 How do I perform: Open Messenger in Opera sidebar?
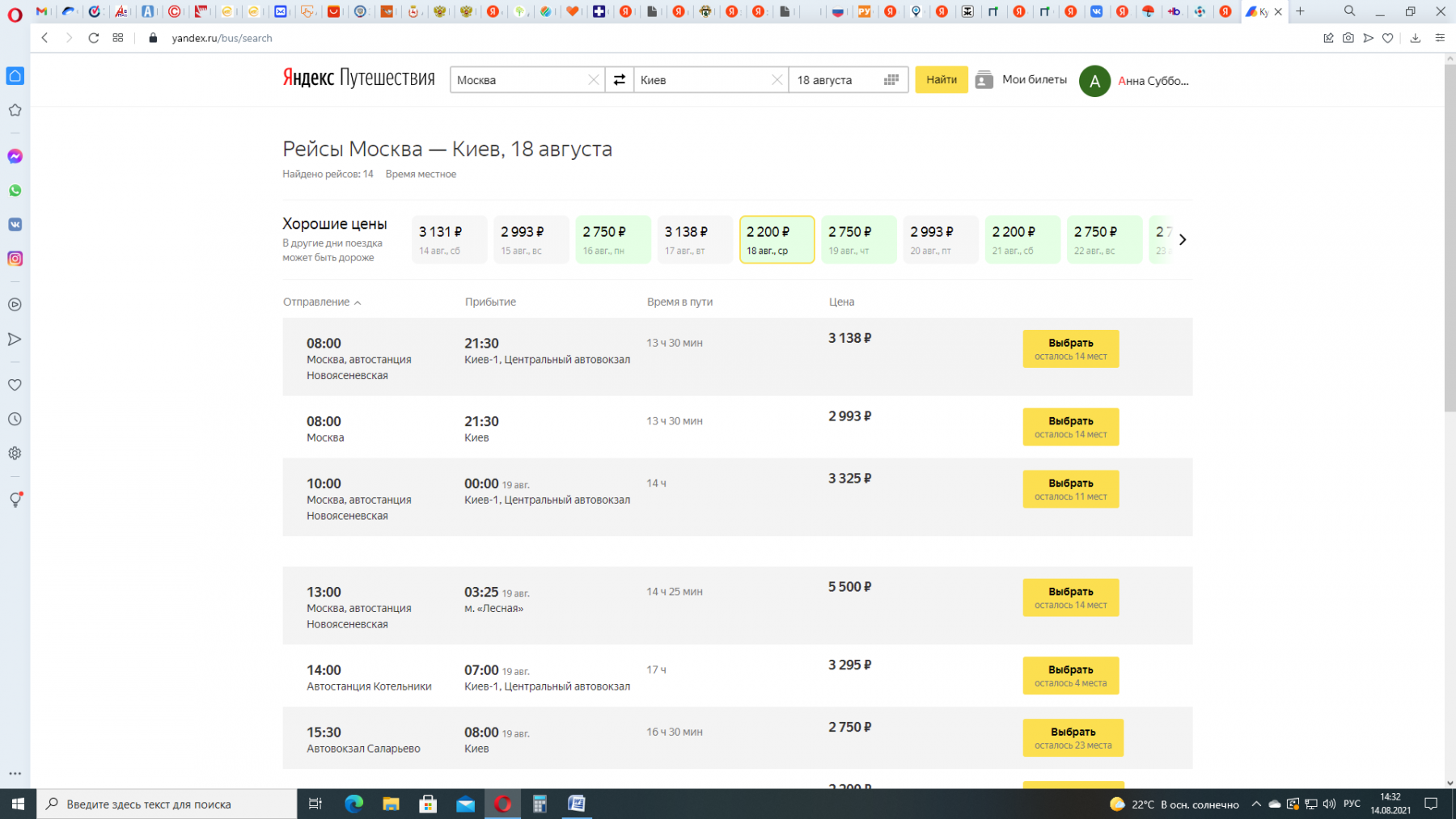pos(15,156)
